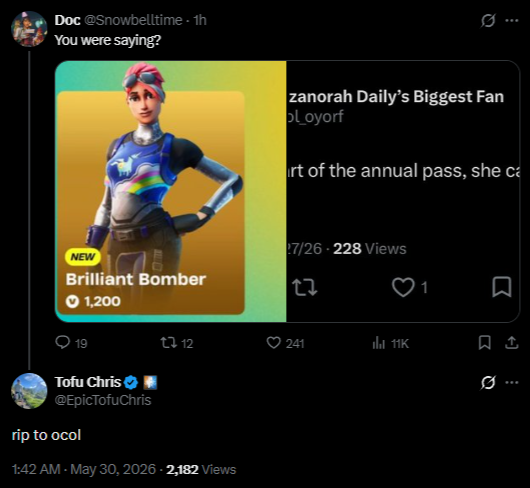Viewport: 530px width, 488px height.
Task: Open Grok icon on Tofu Chris tweet
Action: click(x=488, y=383)
